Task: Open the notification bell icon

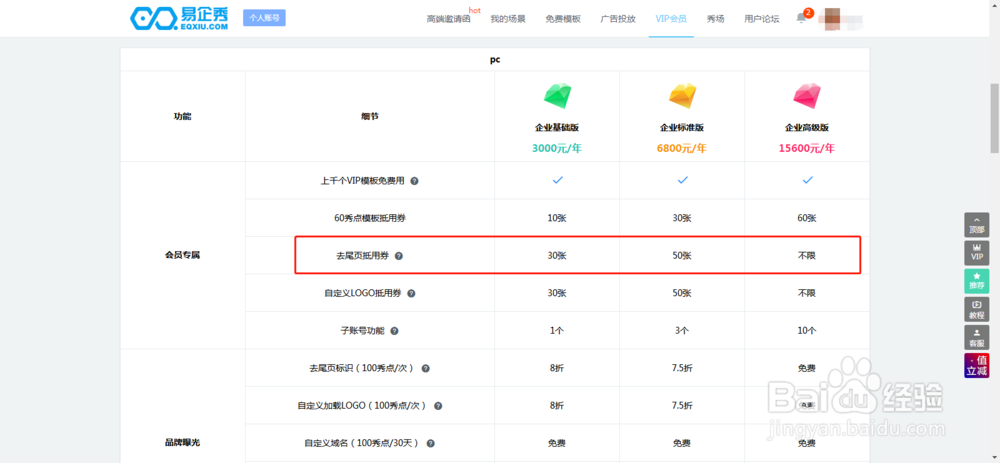Action: [x=801, y=18]
